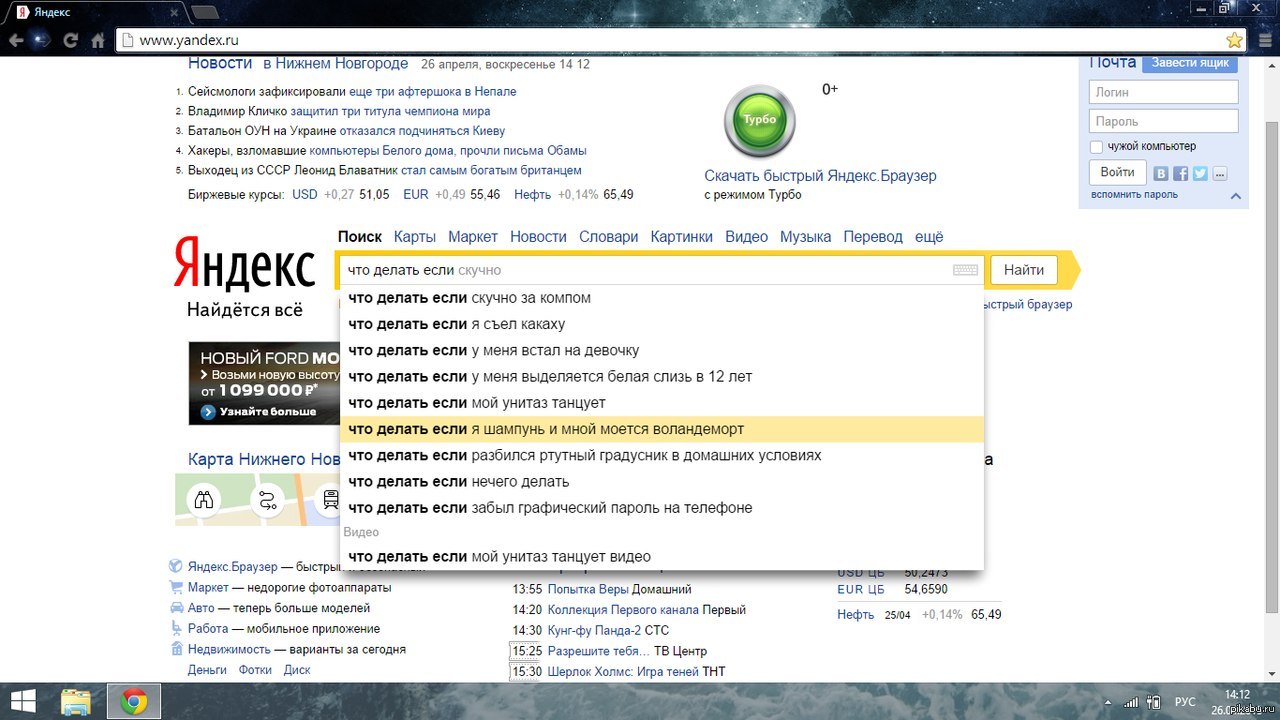
Task: Open the Windows Start button
Action: tap(23, 701)
